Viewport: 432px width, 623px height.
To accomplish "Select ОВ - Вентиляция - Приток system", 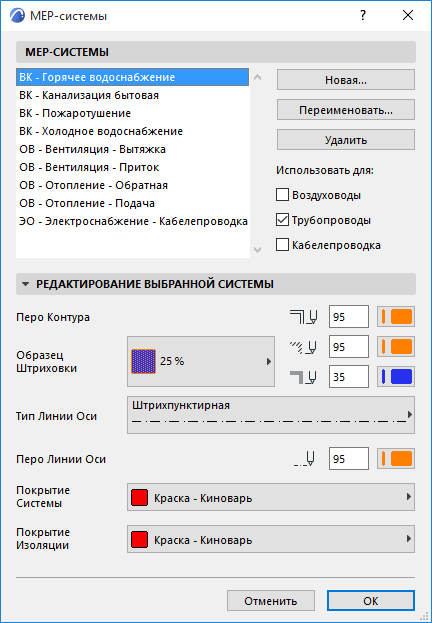I will coord(133,167).
